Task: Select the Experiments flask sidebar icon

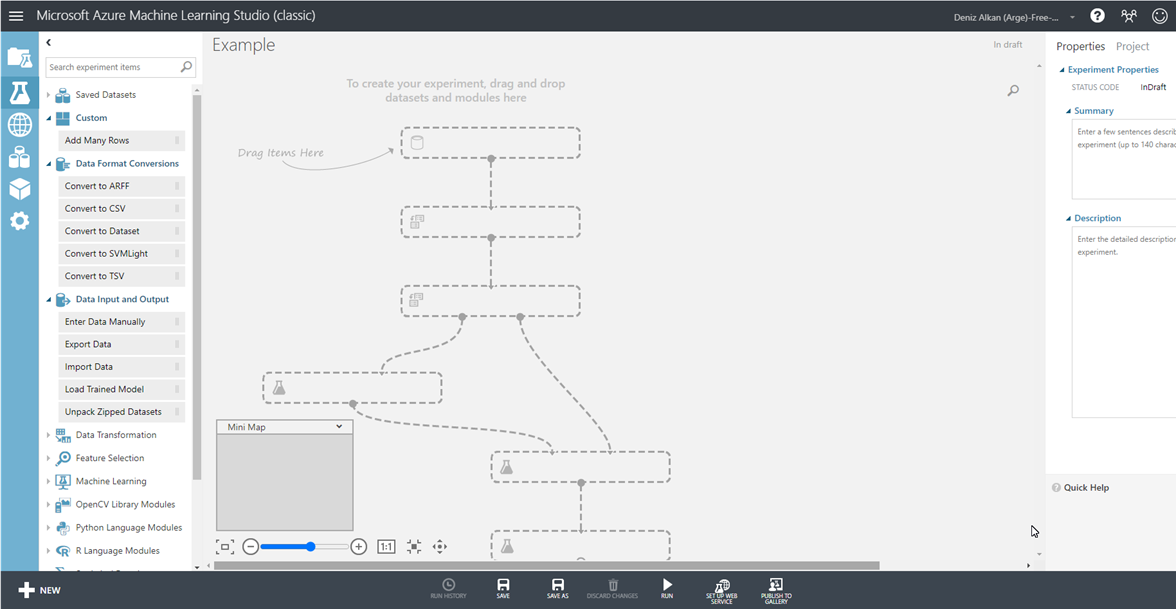Action: tap(20, 92)
